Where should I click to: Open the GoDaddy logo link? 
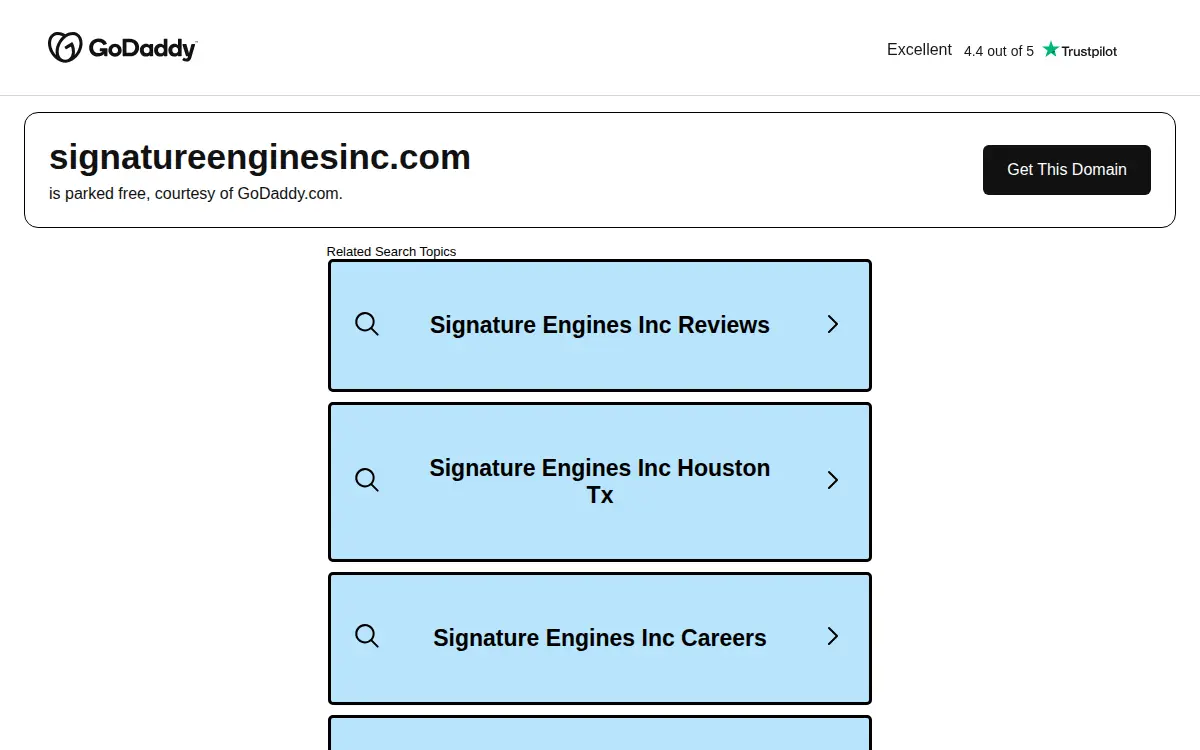(122, 47)
